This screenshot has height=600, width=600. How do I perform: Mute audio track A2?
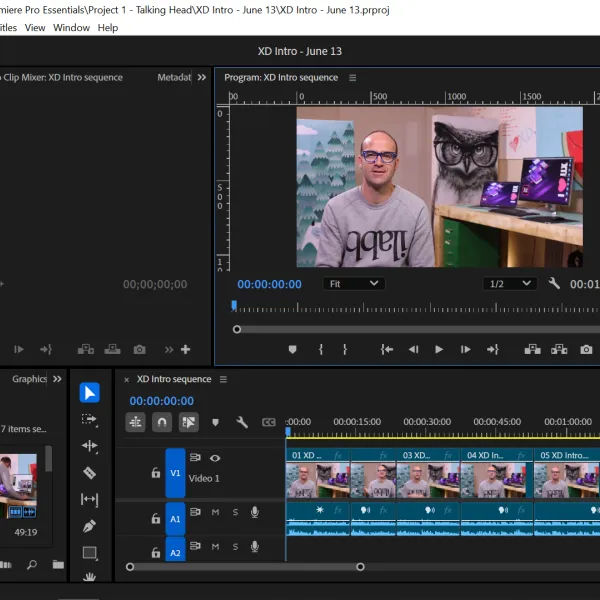(x=215, y=546)
